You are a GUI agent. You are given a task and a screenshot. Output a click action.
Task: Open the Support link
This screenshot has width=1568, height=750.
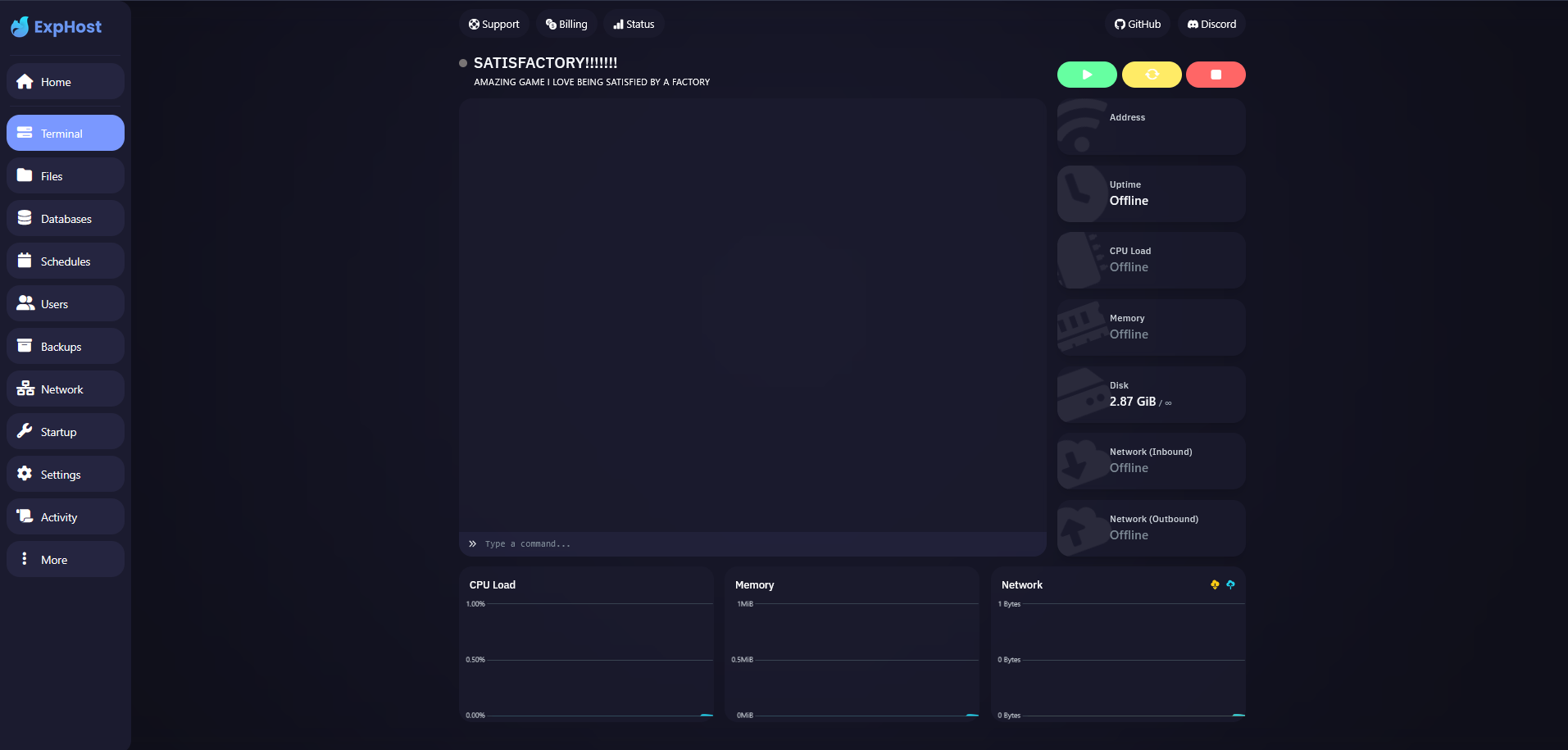tap(494, 24)
